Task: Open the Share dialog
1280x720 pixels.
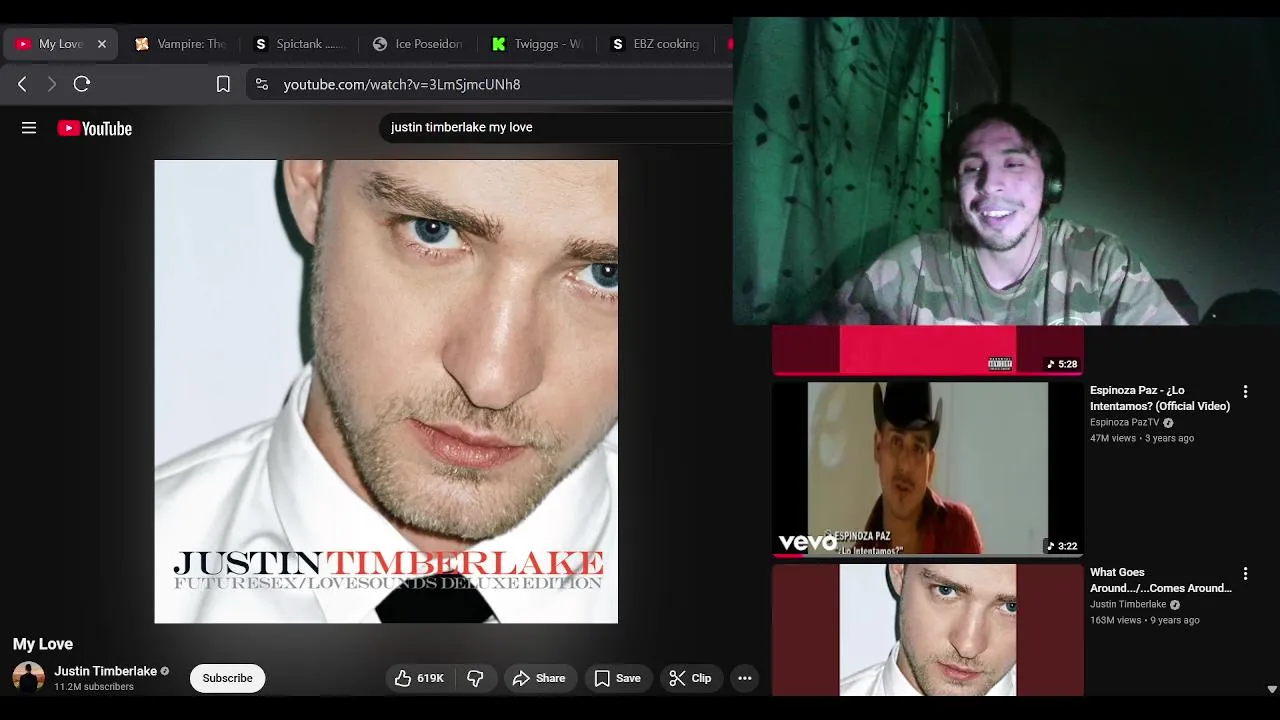Action: 539,678
